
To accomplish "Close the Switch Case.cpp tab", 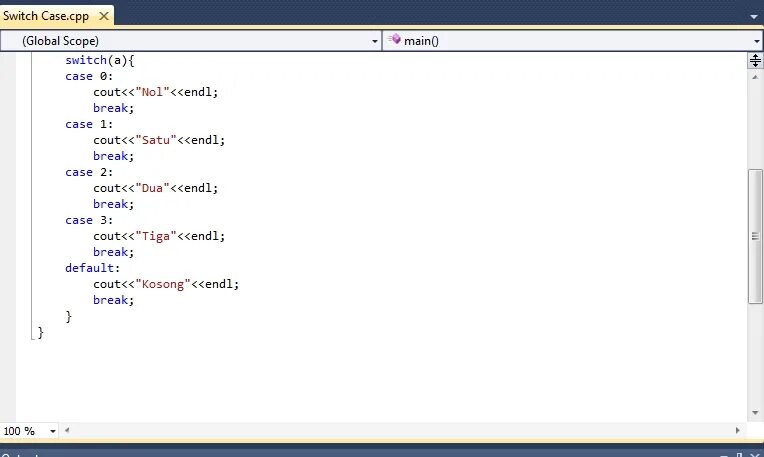I will tap(104, 16).
